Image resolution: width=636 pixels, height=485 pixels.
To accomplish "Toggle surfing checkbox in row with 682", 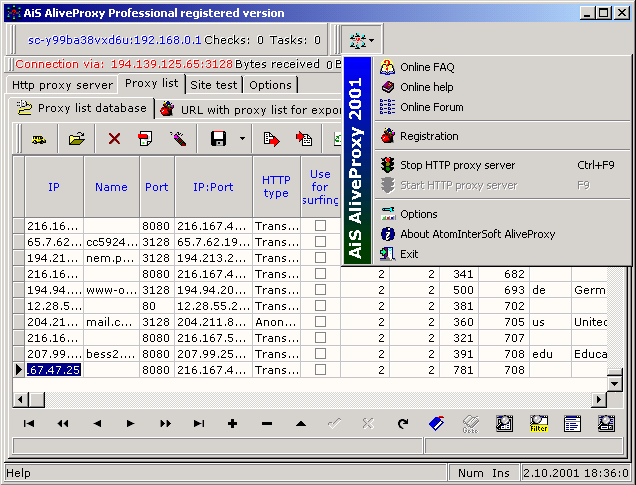I will [x=320, y=274].
